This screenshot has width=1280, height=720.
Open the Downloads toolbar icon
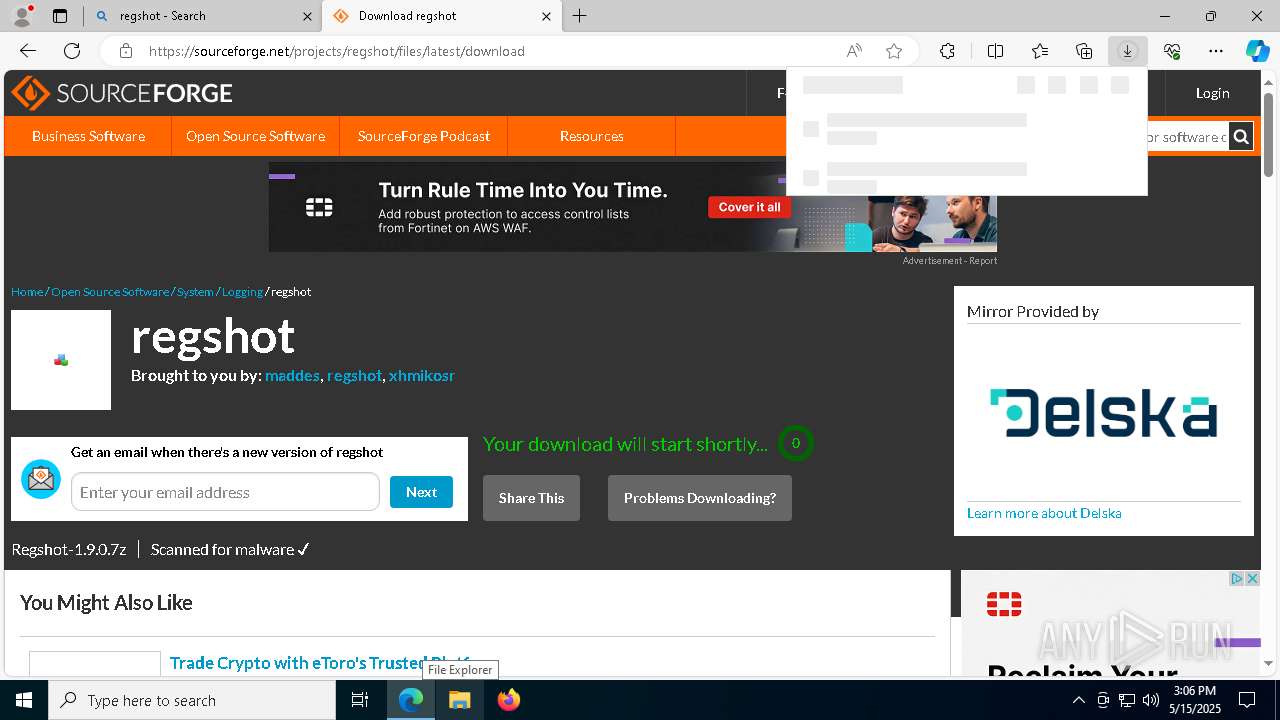click(1128, 51)
